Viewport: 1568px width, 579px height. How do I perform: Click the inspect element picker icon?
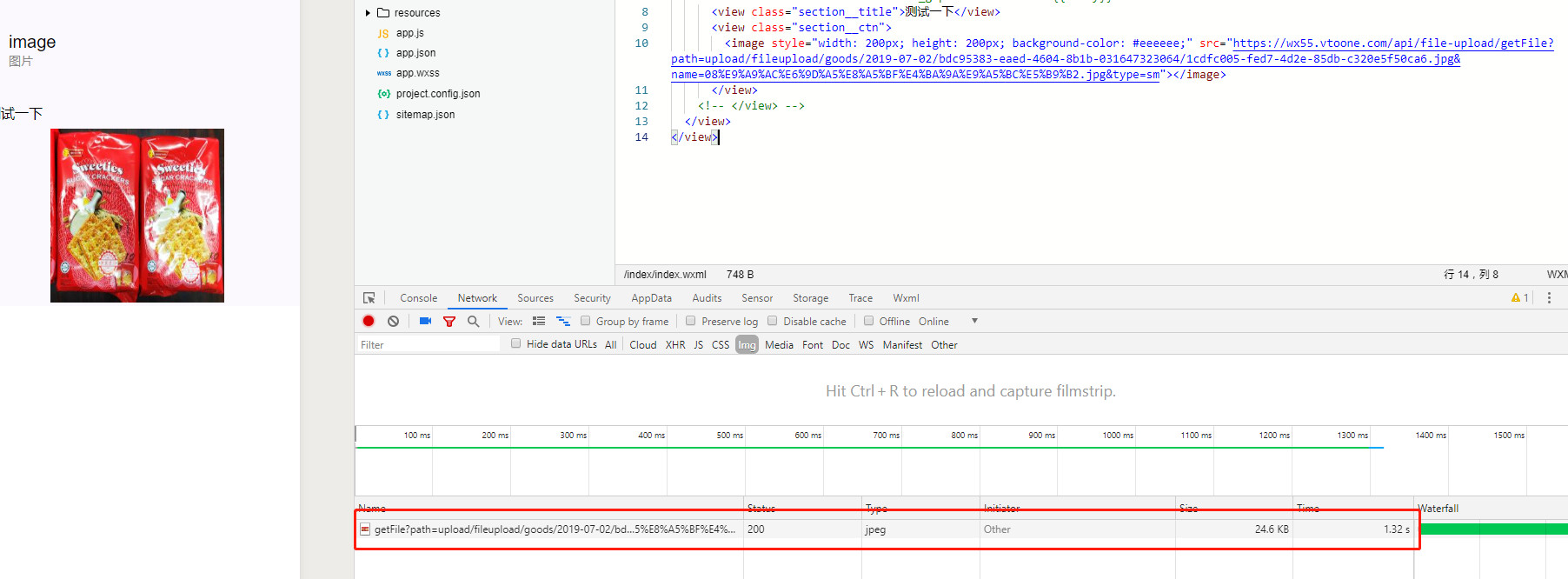coord(369,298)
